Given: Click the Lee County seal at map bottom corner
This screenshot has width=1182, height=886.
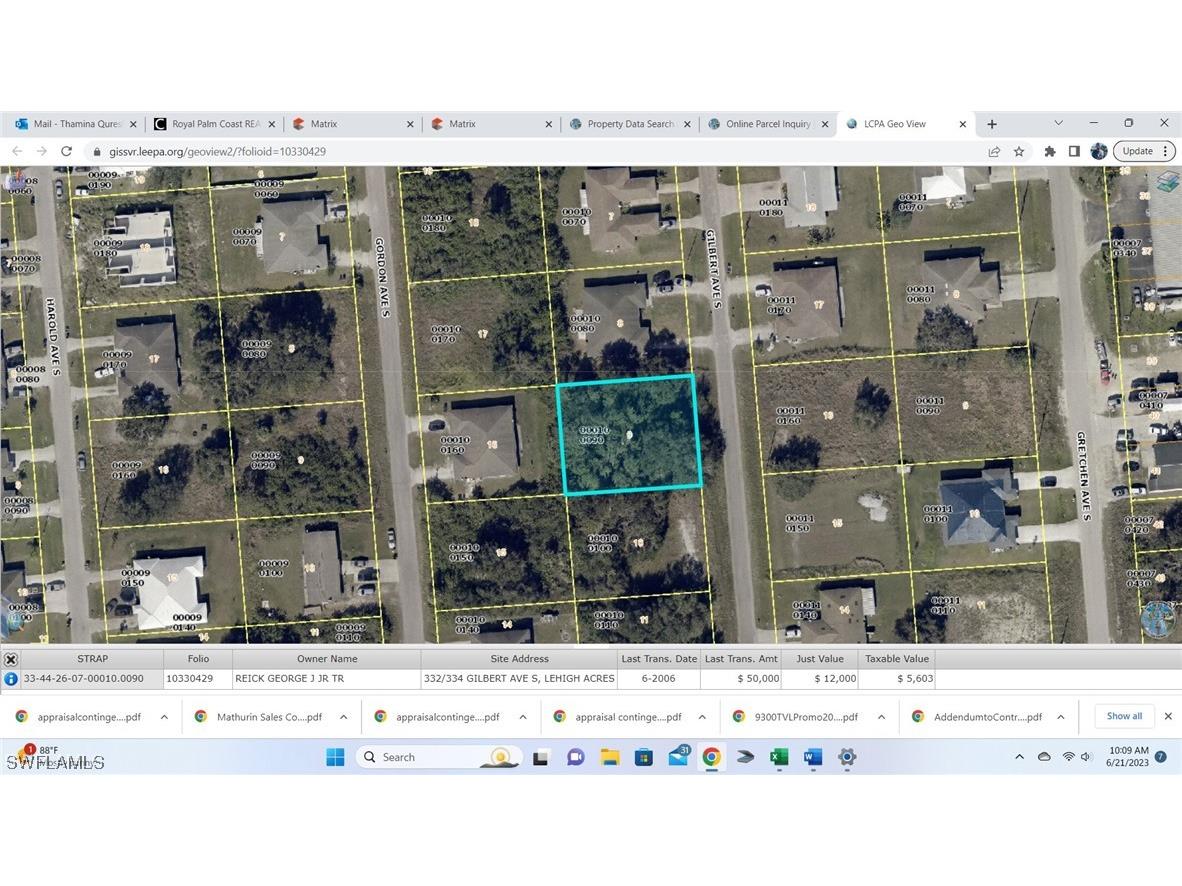Looking at the screenshot, I should coord(1158,617).
